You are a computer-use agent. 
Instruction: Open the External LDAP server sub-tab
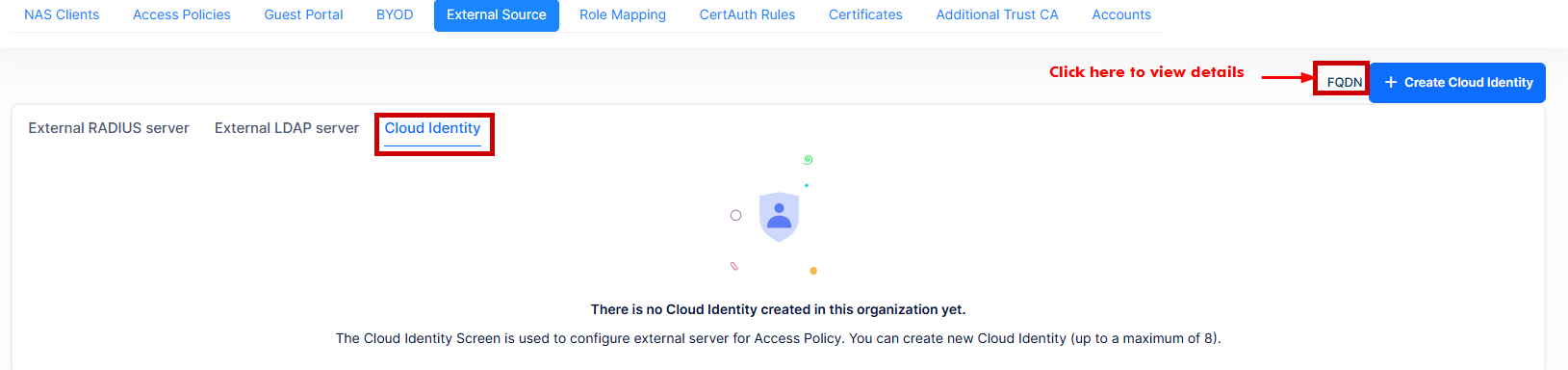(287, 128)
